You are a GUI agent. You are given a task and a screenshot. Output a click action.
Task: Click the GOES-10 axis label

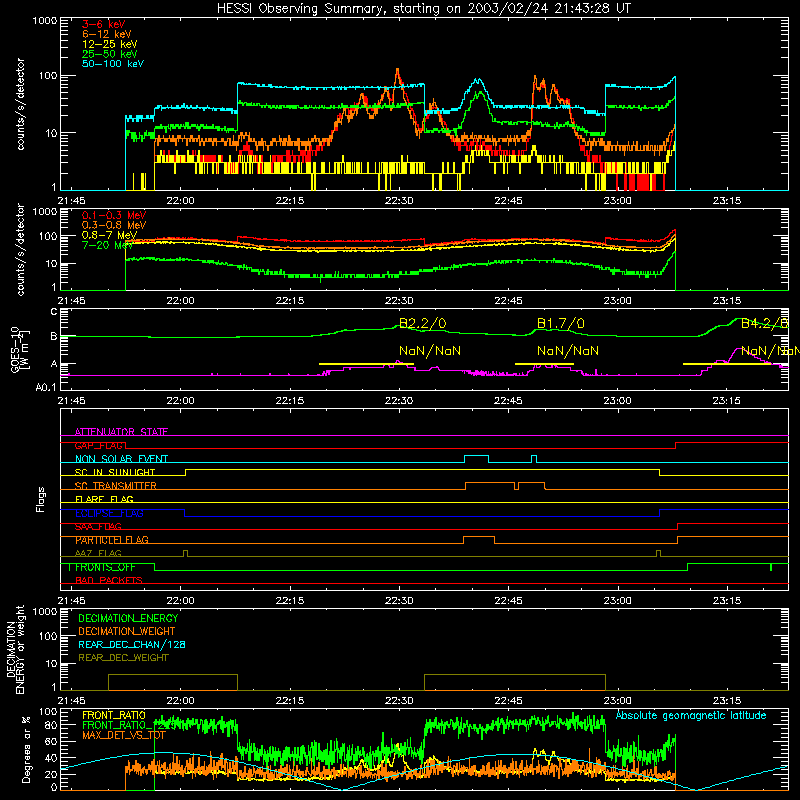pos(20,350)
